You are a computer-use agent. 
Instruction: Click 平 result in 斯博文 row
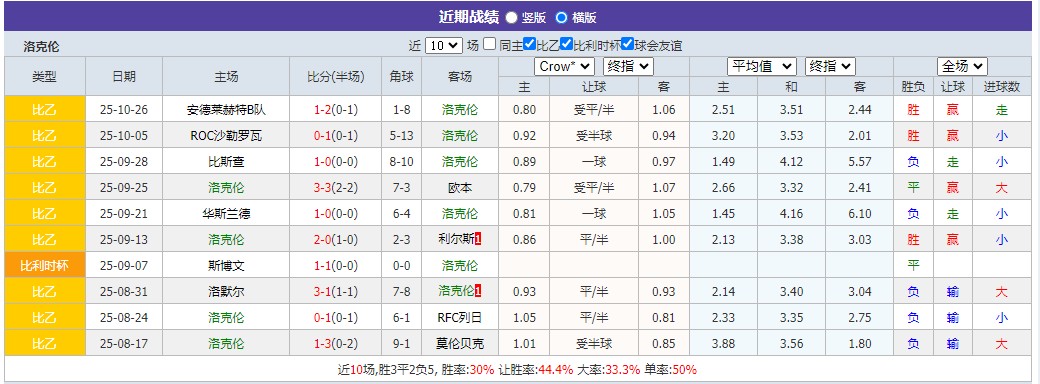pyautogui.click(x=913, y=265)
